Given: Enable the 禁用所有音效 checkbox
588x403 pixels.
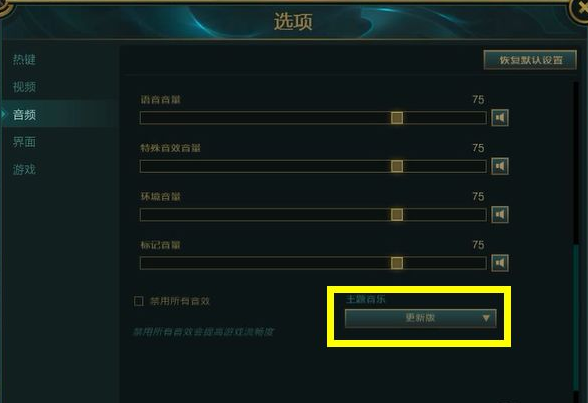Looking at the screenshot, I should point(139,301).
